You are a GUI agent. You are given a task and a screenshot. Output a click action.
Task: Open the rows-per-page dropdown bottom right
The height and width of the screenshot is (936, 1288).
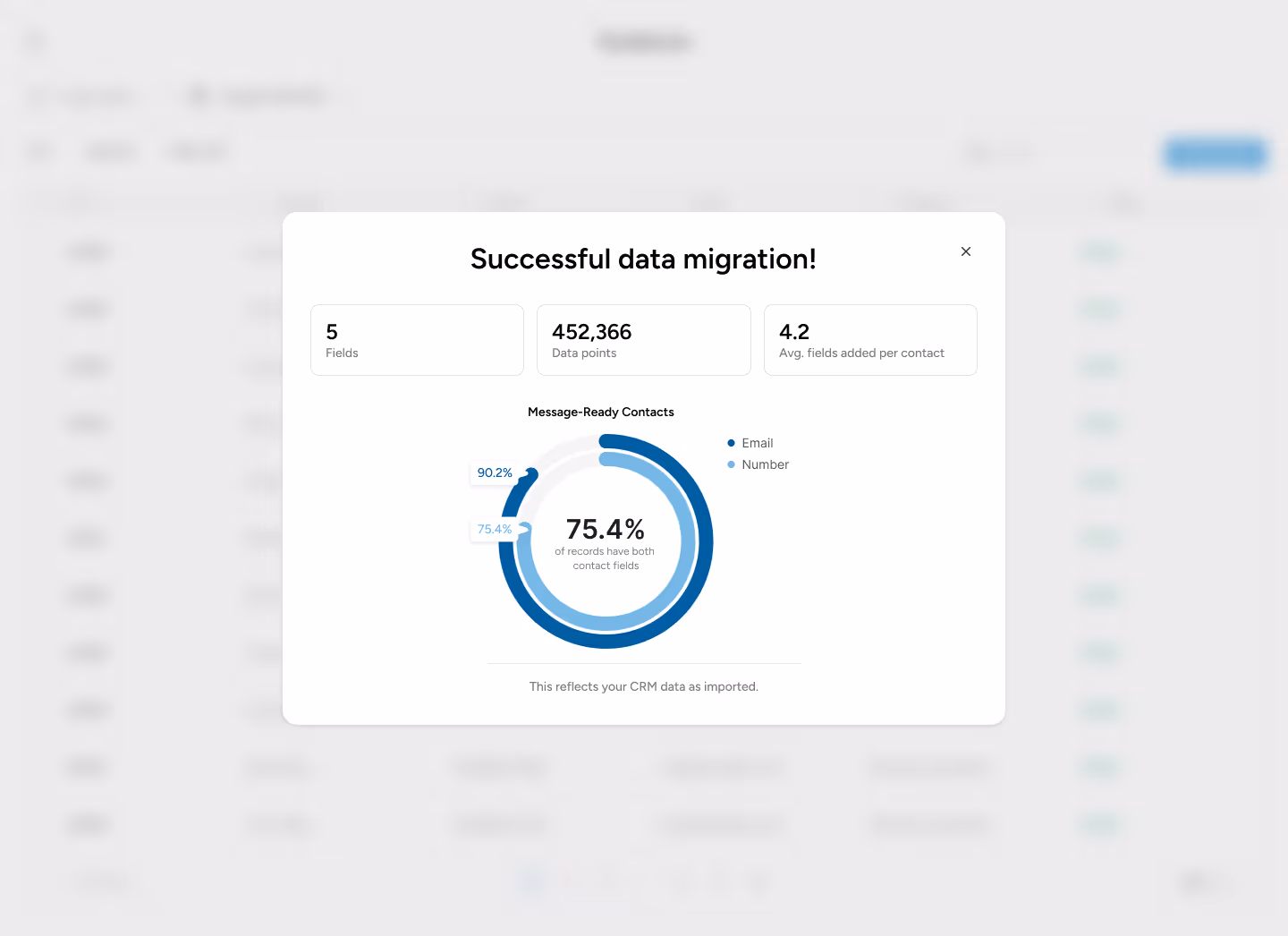[x=1203, y=882]
